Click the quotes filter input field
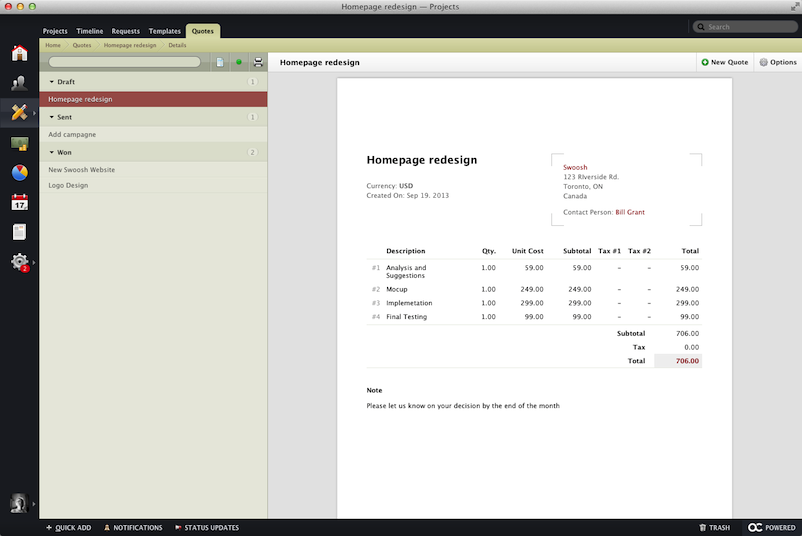 point(124,62)
